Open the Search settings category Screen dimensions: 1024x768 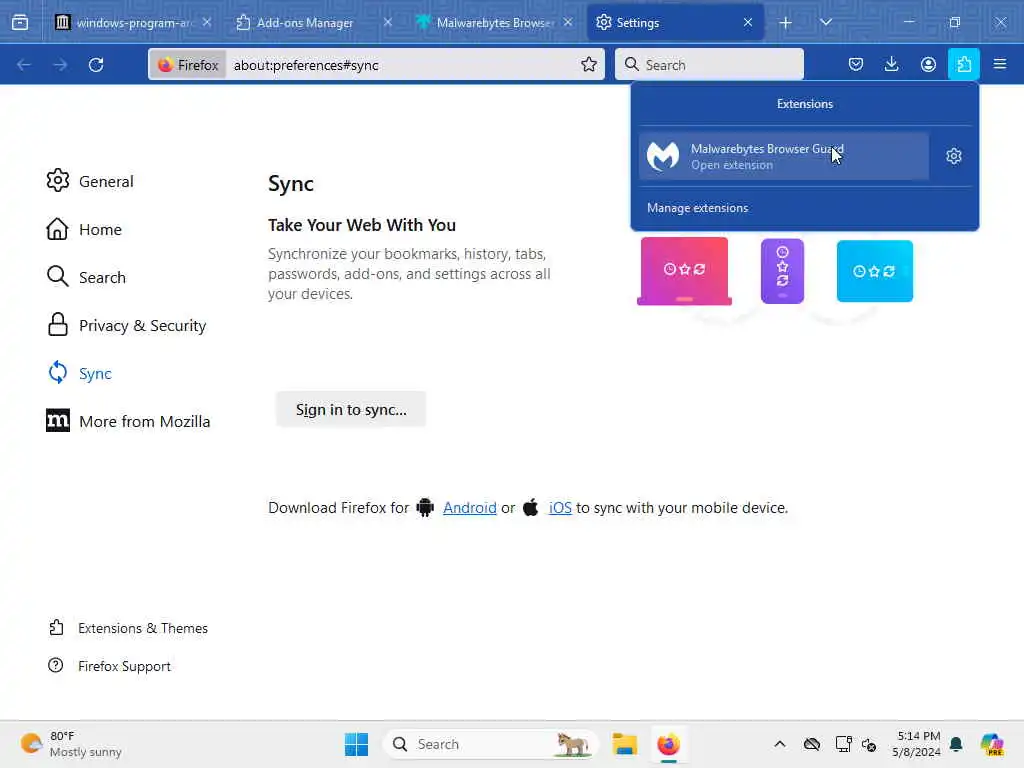click(x=86, y=277)
